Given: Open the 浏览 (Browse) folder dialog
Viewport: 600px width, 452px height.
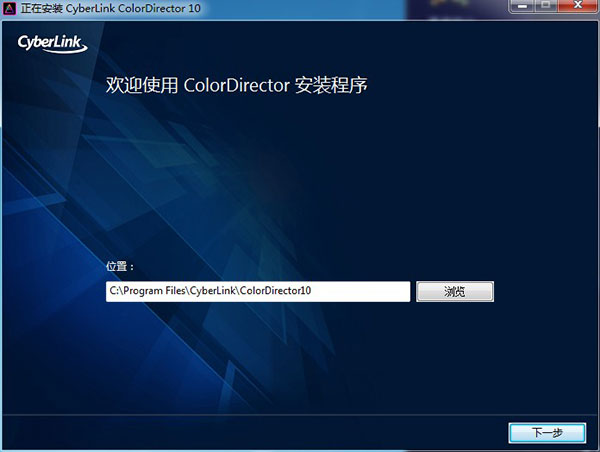Looking at the screenshot, I should [455, 292].
